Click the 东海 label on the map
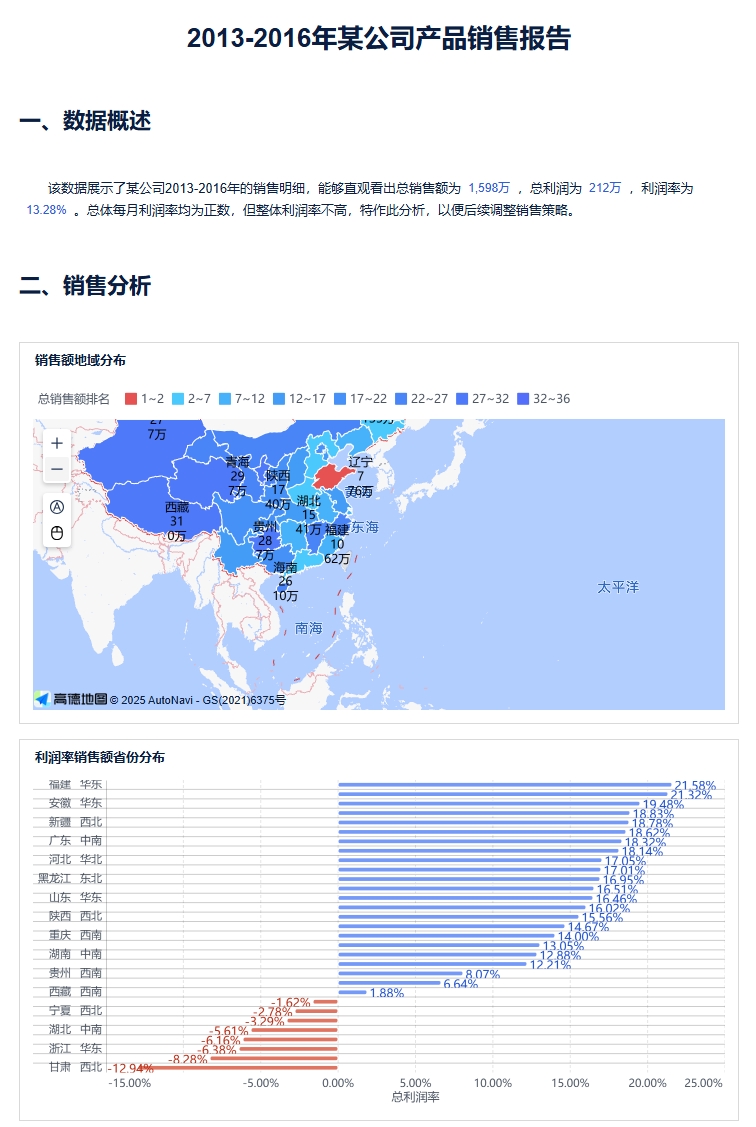 click(x=365, y=528)
